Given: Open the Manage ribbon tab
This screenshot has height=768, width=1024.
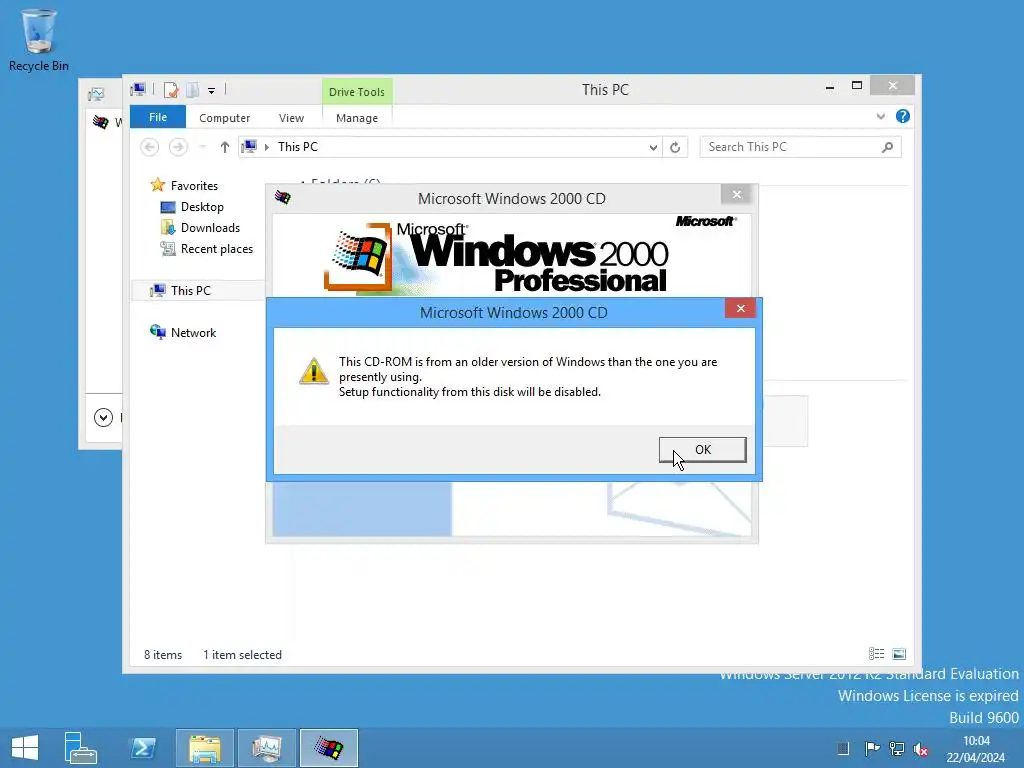Looking at the screenshot, I should tap(357, 118).
